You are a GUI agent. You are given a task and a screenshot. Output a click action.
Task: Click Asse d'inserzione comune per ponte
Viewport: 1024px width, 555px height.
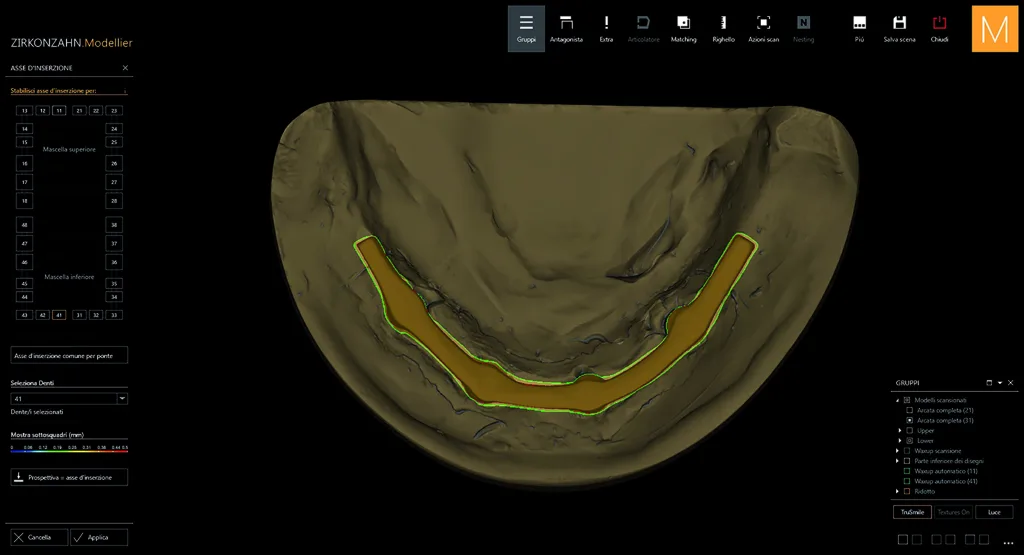69,355
